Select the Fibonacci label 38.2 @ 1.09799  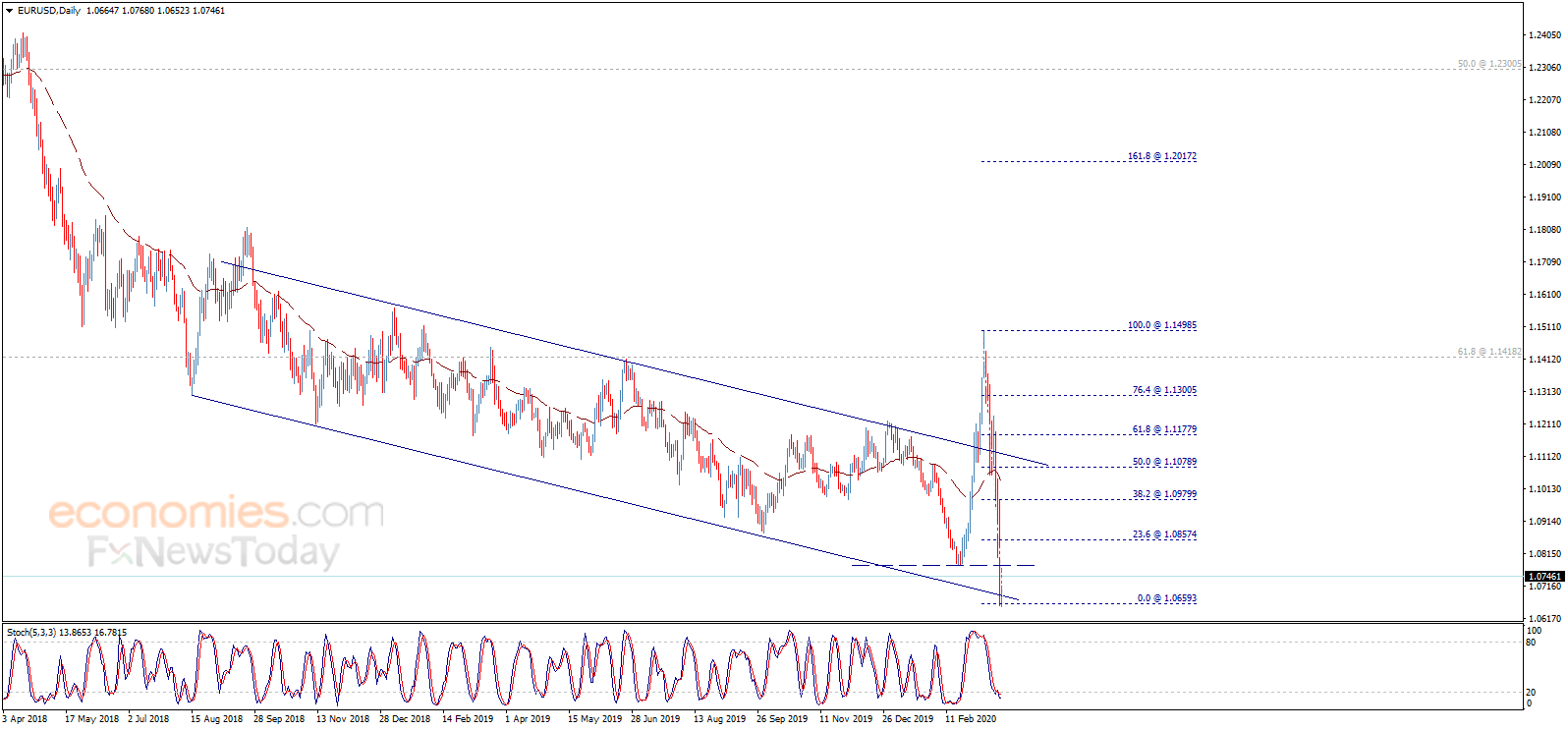(1164, 494)
